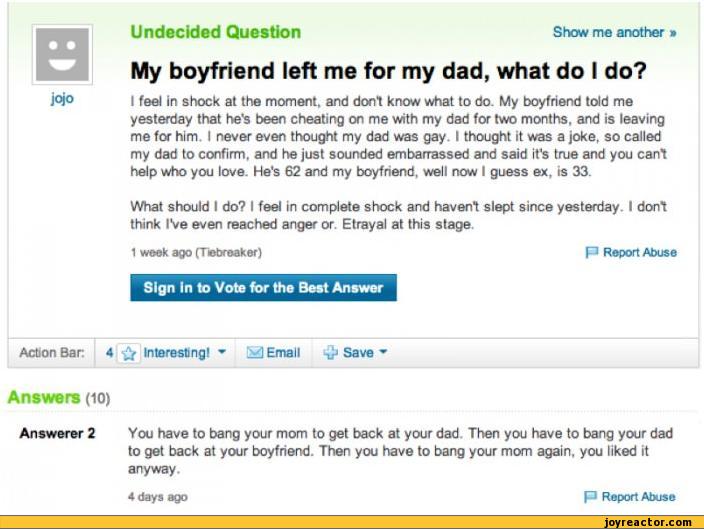Click the Report Abuse text on the question
This screenshot has width=704, height=529.
639,253
